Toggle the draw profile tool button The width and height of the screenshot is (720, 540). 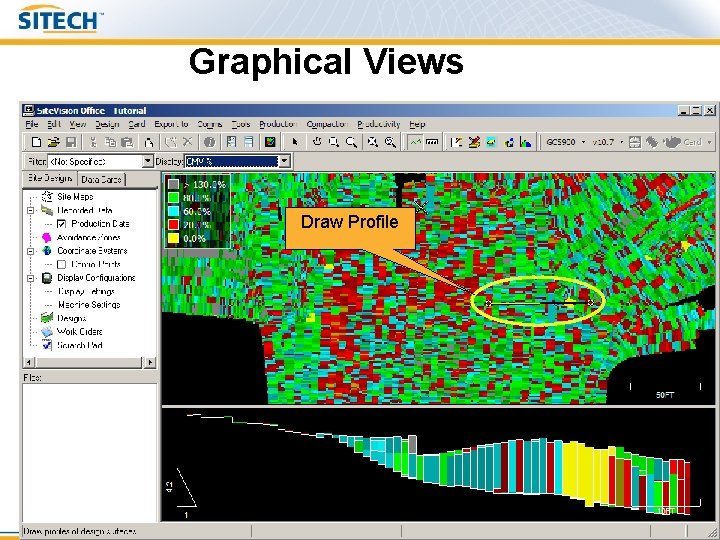point(415,142)
